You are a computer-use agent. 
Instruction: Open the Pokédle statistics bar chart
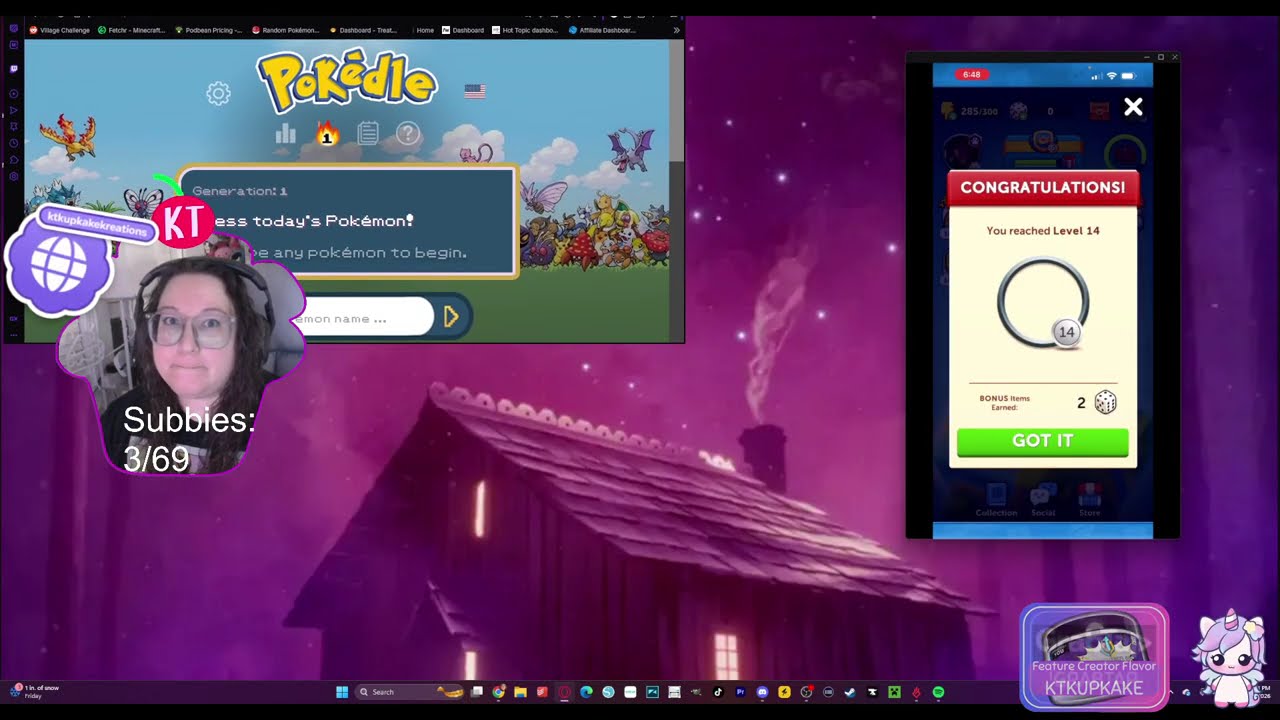[286, 133]
